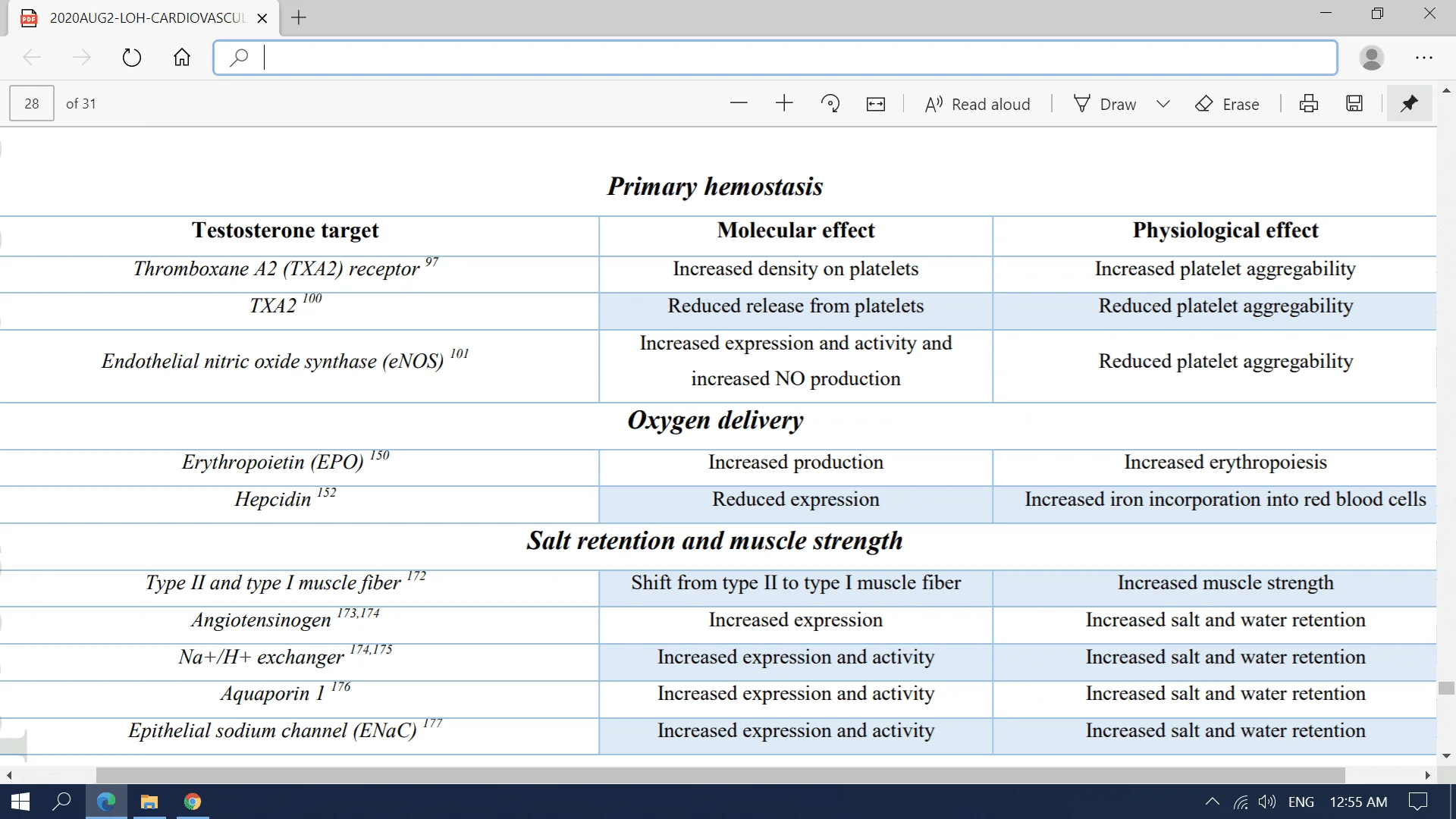This screenshot has height=819, width=1456.
Task: Open the volume control icon
Action: point(1266,802)
